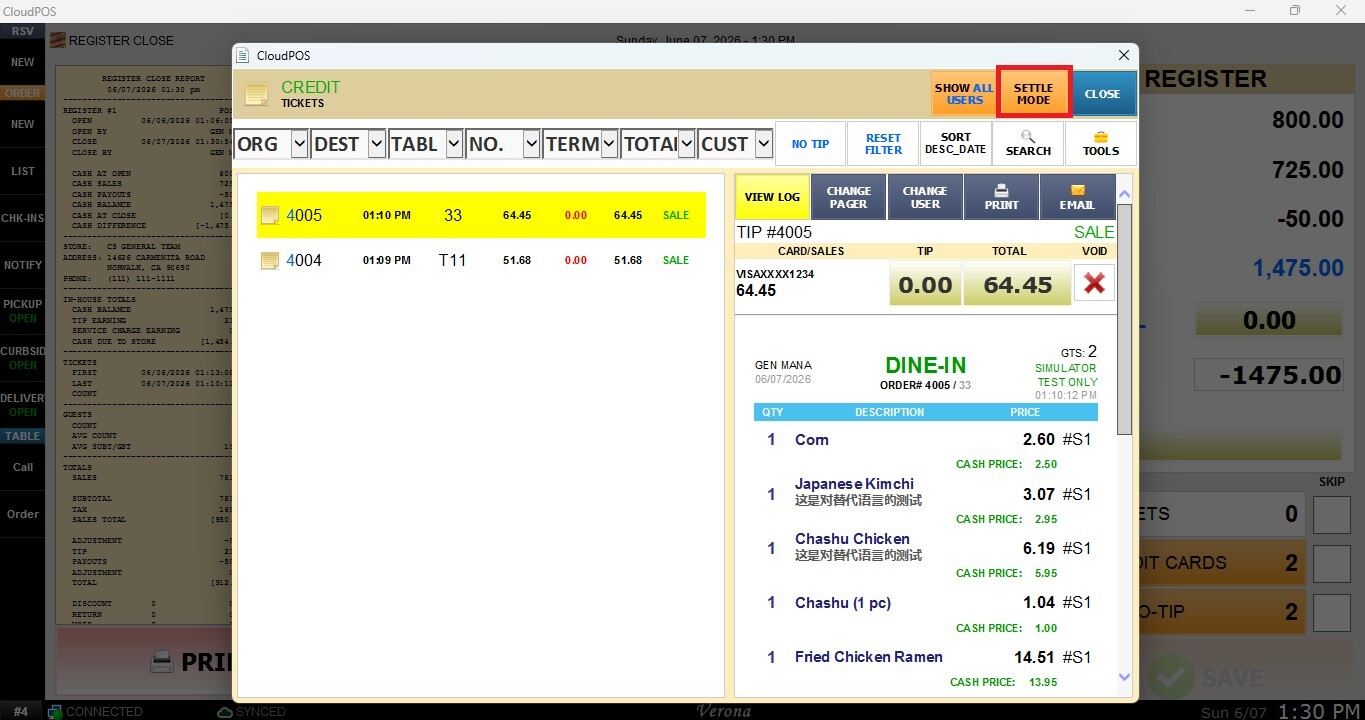Click RESET FILTER

click(x=883, y=144)
